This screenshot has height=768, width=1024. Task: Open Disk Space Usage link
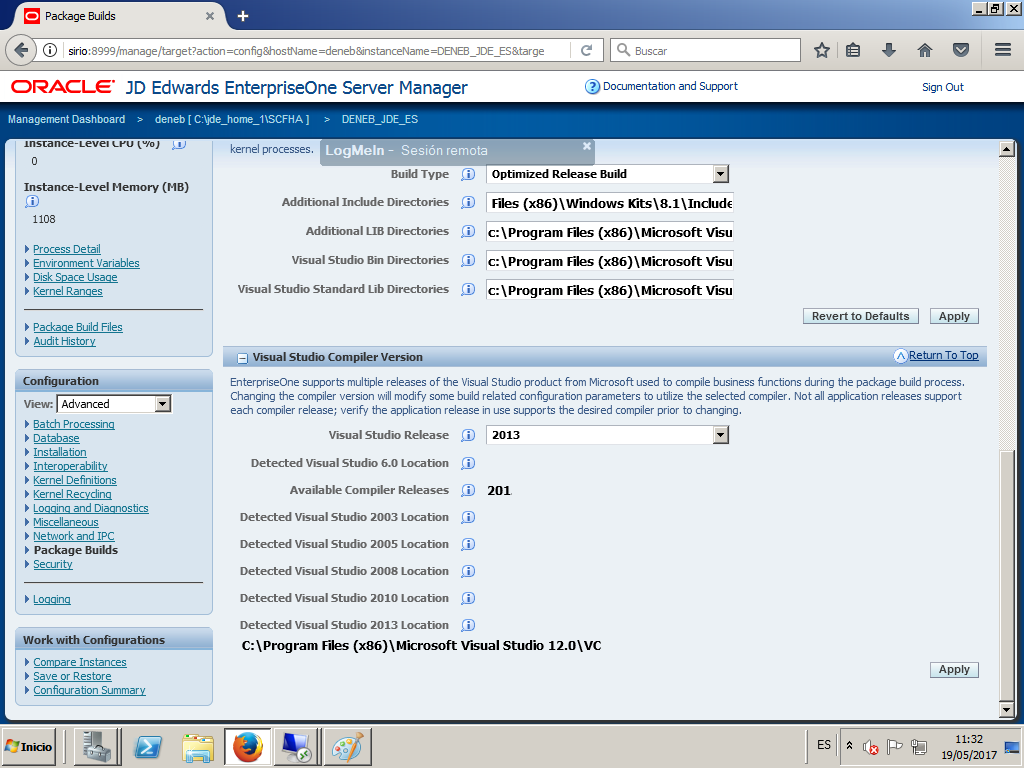click(75, 278)
